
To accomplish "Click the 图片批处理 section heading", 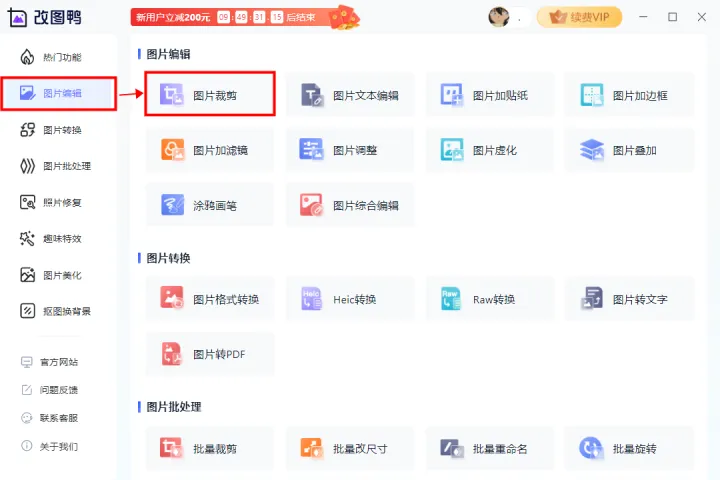I will [174, 407].
